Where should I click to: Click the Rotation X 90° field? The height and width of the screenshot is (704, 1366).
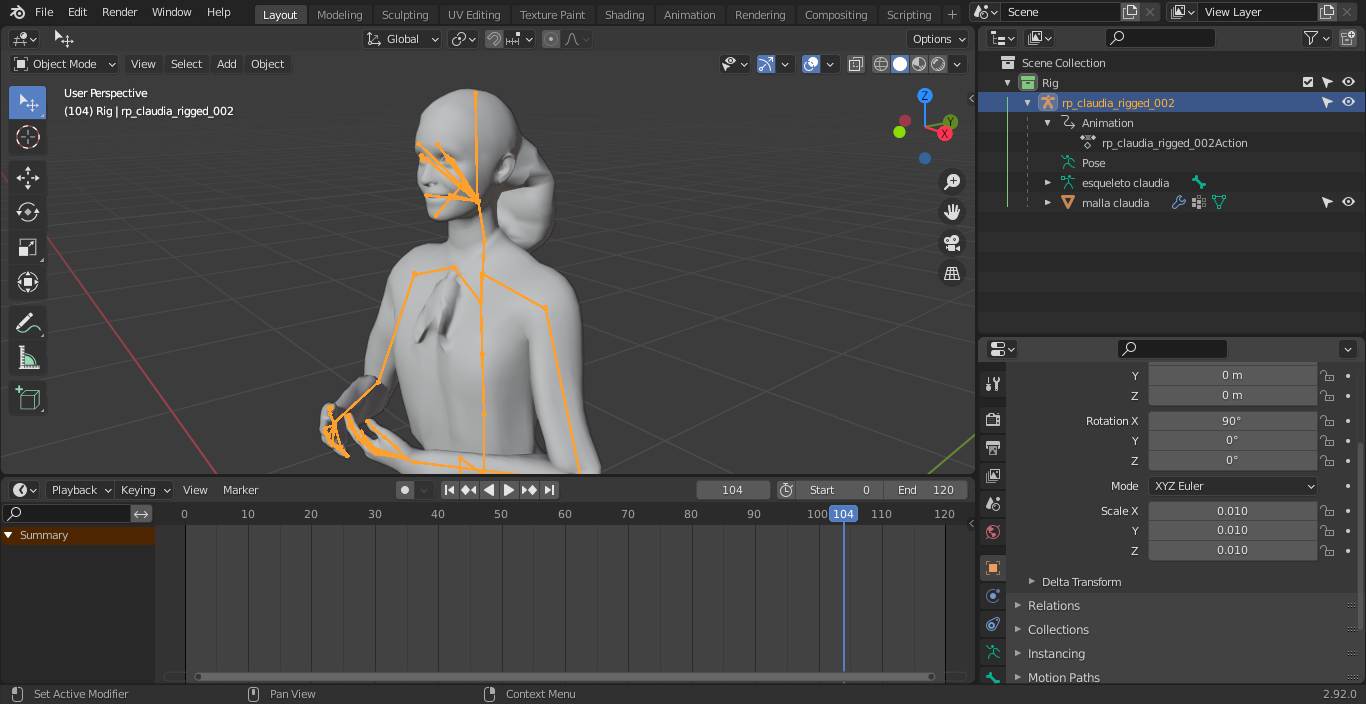[x=1232, y=421]
